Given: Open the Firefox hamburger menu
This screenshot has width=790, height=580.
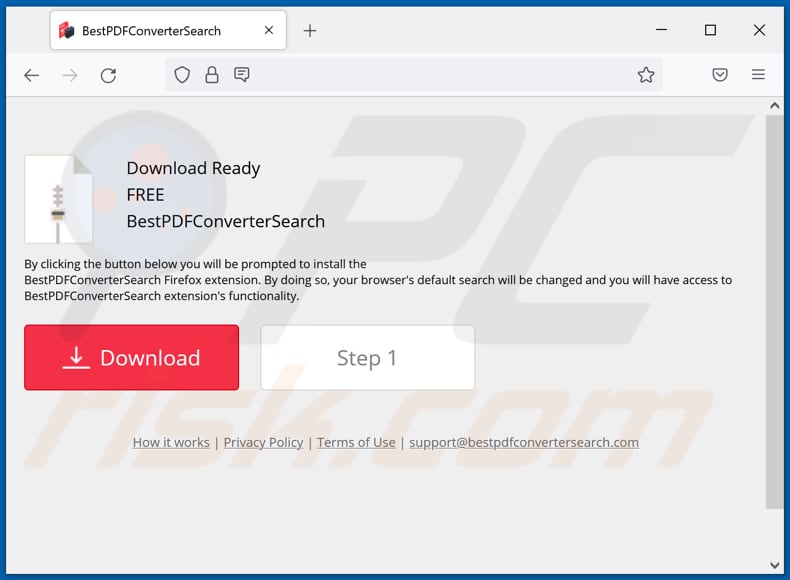Looking at the screenshot, I should [x=758, y=75].
